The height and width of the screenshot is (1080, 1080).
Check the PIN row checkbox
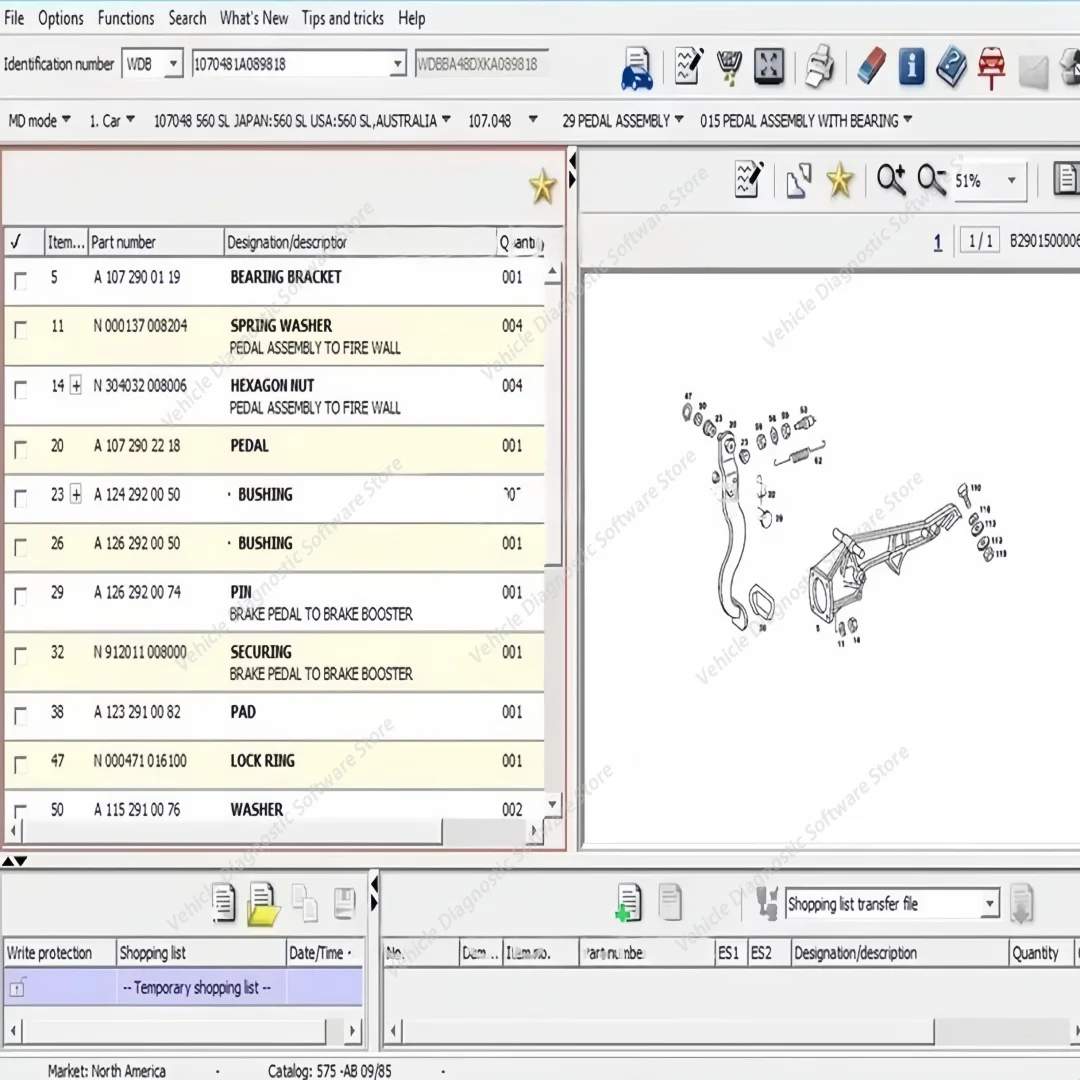point(21,596)
